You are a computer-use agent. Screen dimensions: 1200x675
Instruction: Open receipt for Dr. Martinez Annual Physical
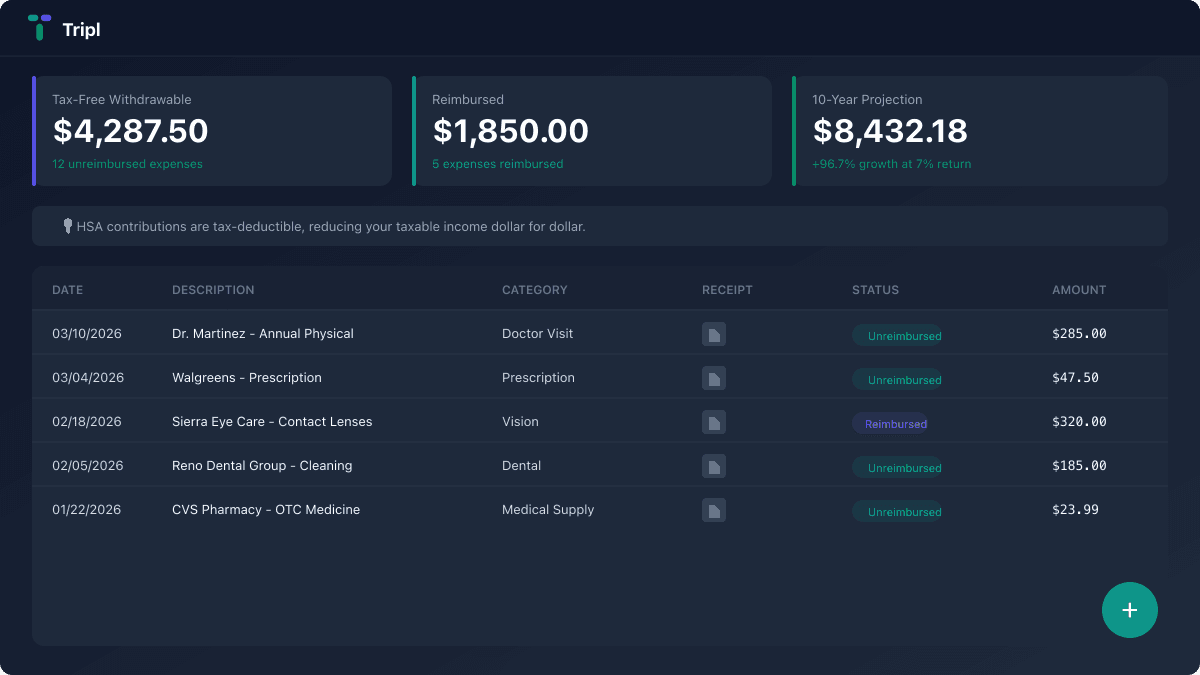coord(714,334)
